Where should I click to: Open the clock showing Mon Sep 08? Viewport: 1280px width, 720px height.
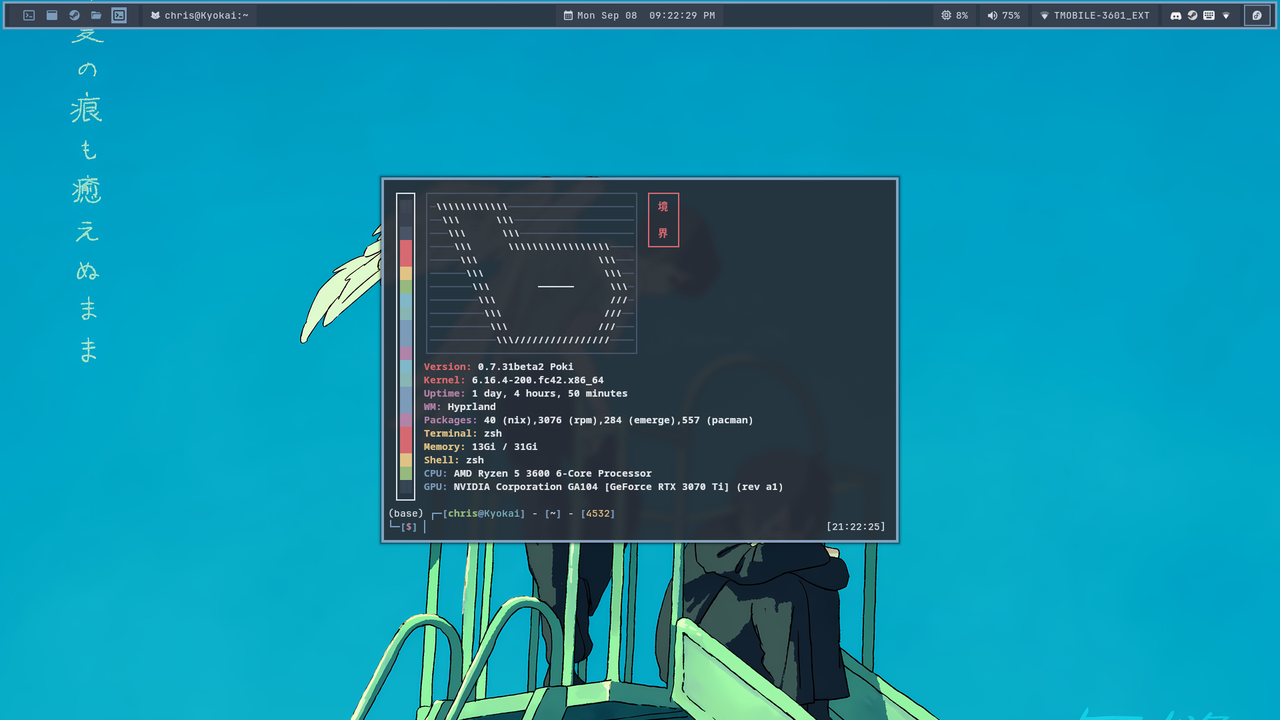click(639, 15)
